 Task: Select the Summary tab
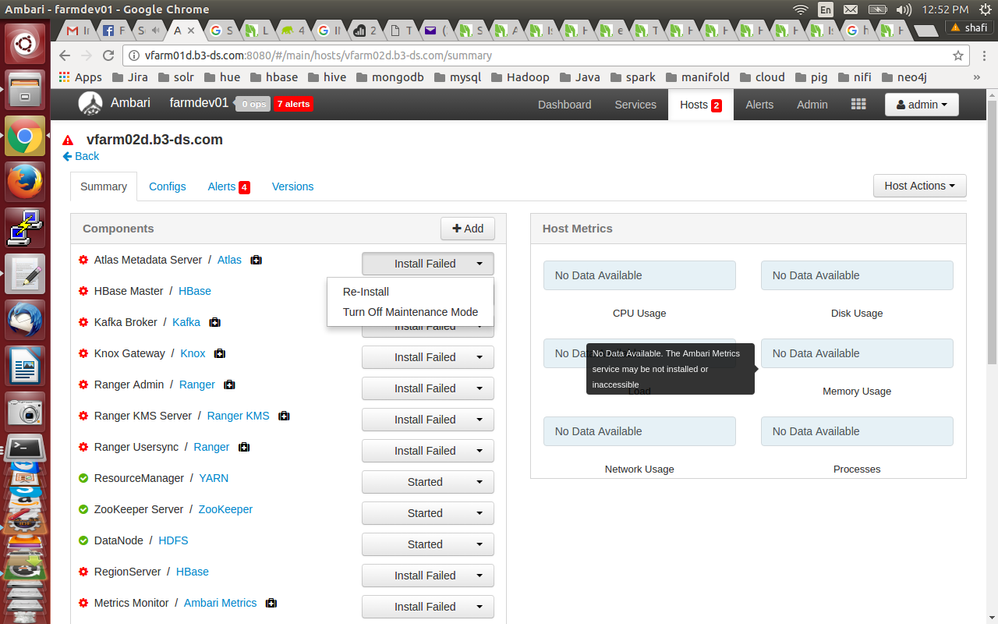pyautogui.click(x=103, y=187)
